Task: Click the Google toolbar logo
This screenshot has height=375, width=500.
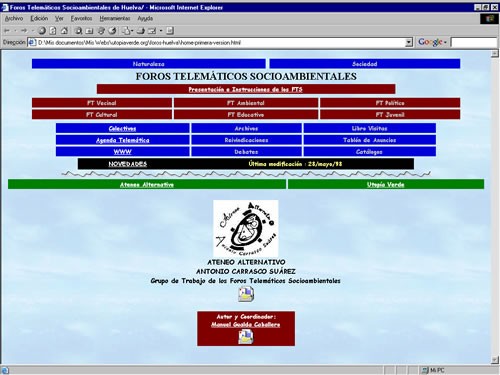Action: point(430,42)
